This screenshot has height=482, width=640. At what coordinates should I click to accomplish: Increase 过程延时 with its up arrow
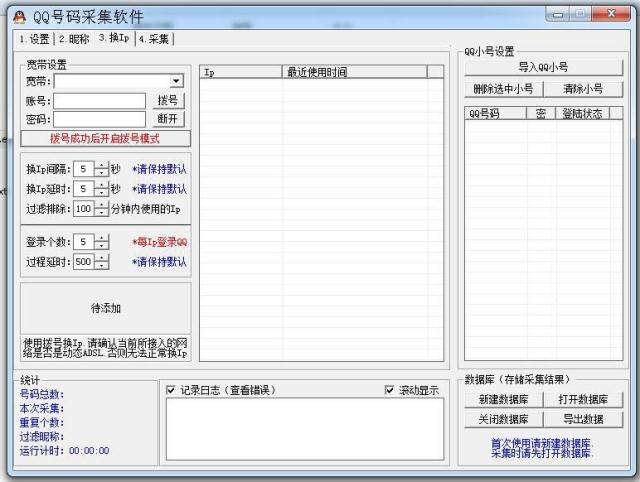pyautogui.click(x=101, y=258)
